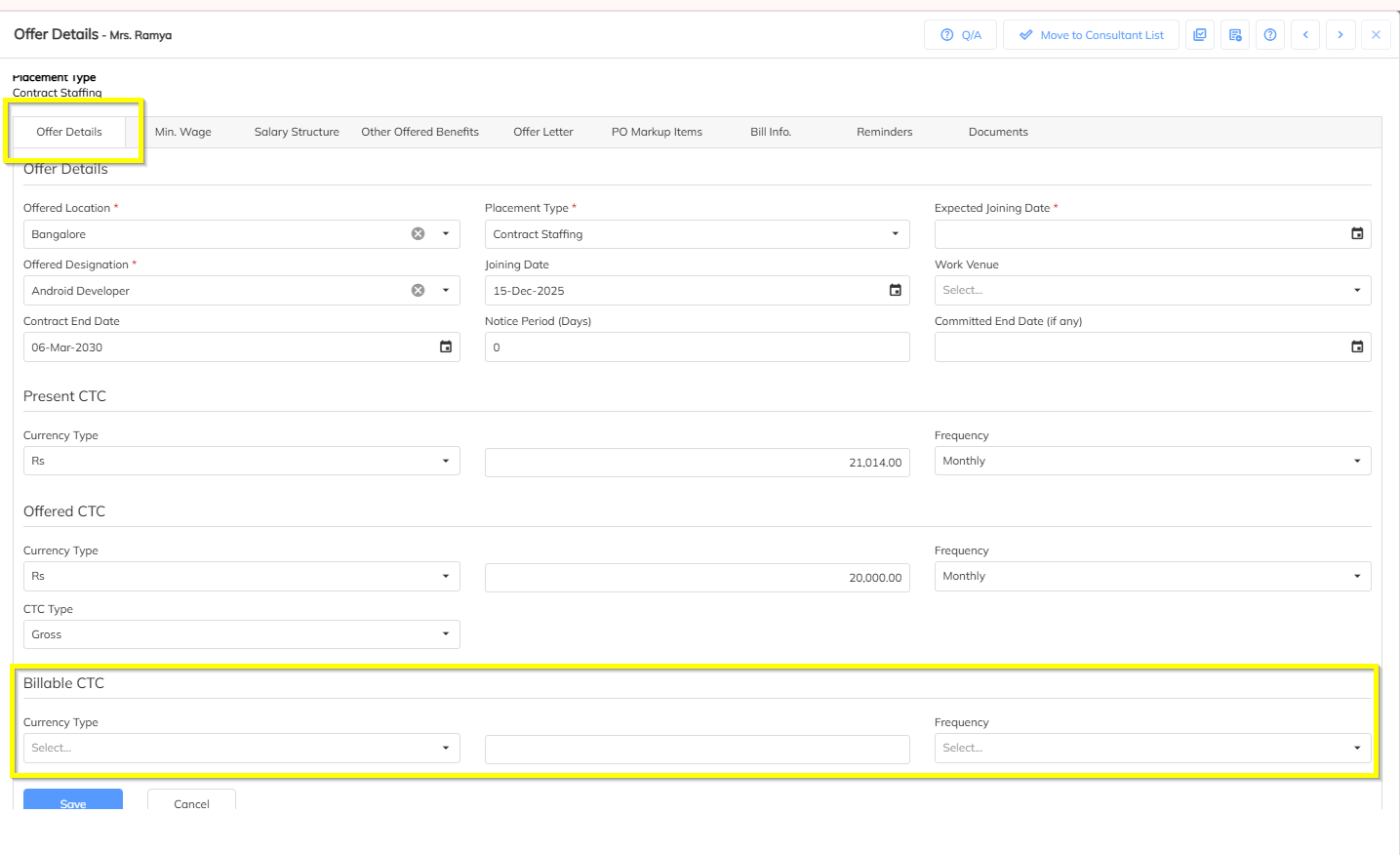Click the stacked checklist icon in header
The height and width of the screenshot is (855, 1400).
[x=1200, y=35]
